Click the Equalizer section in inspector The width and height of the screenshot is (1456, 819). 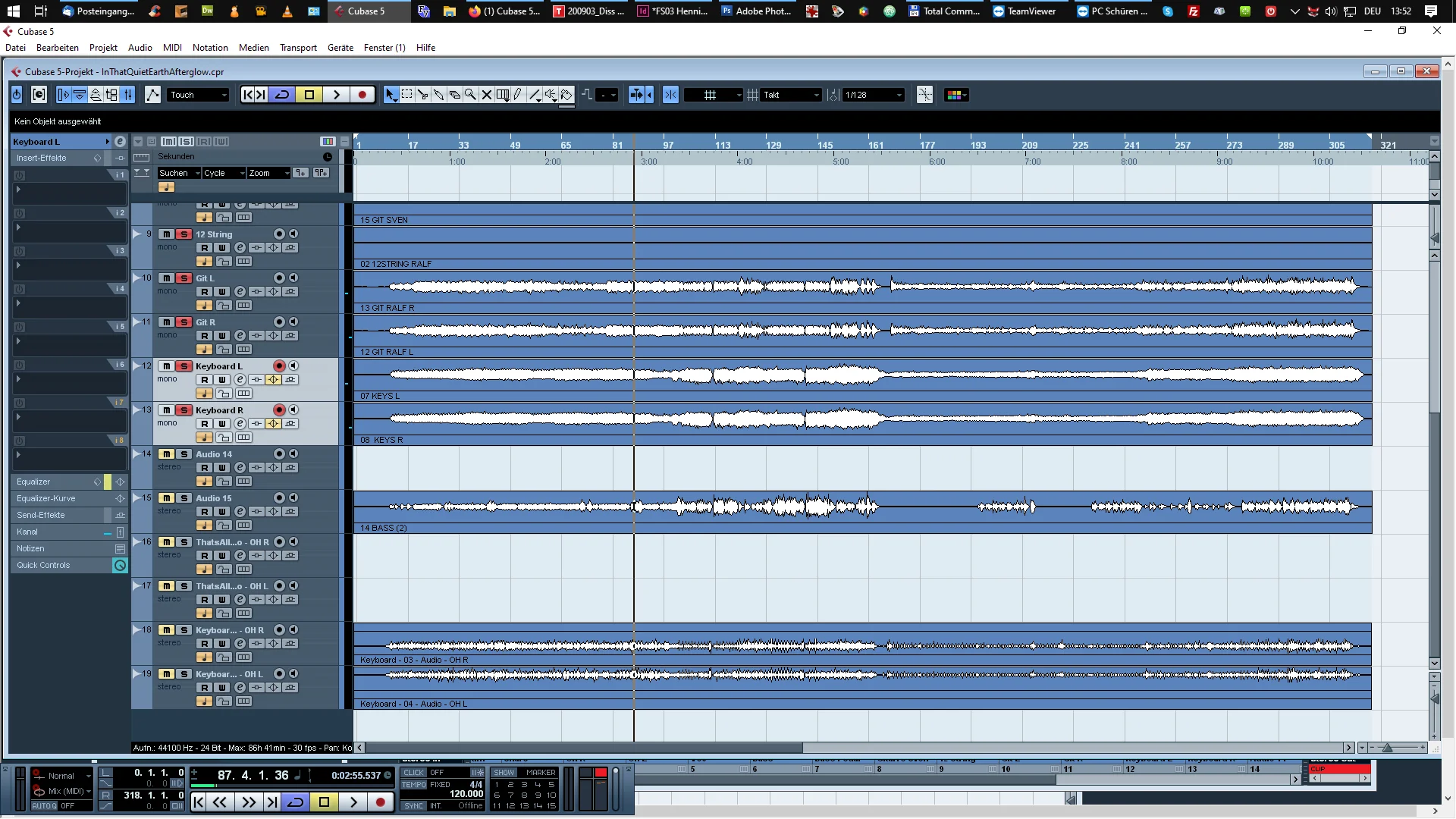pos(57,482)
